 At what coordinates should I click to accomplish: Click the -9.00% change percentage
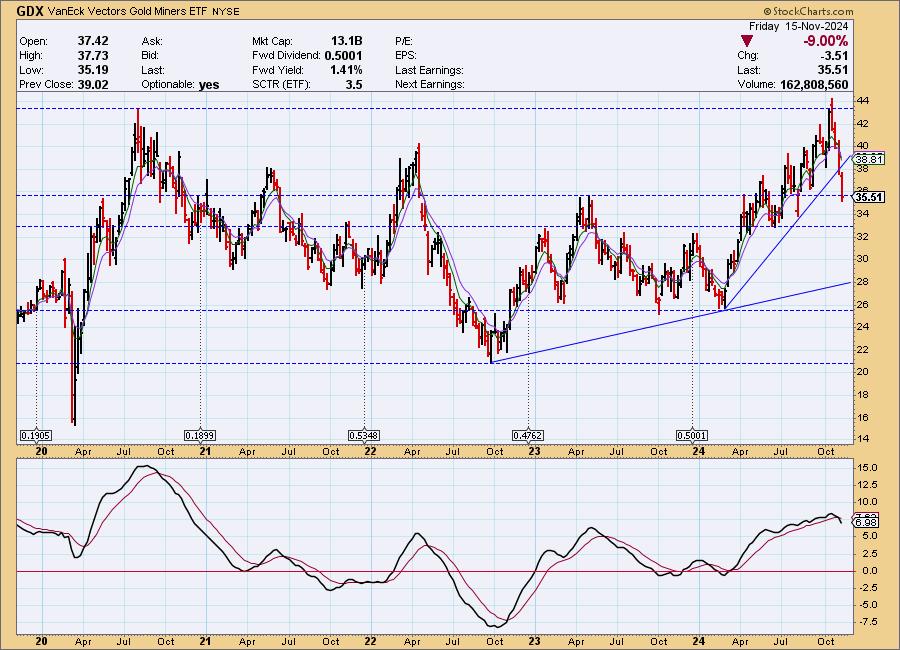point(825,41)
